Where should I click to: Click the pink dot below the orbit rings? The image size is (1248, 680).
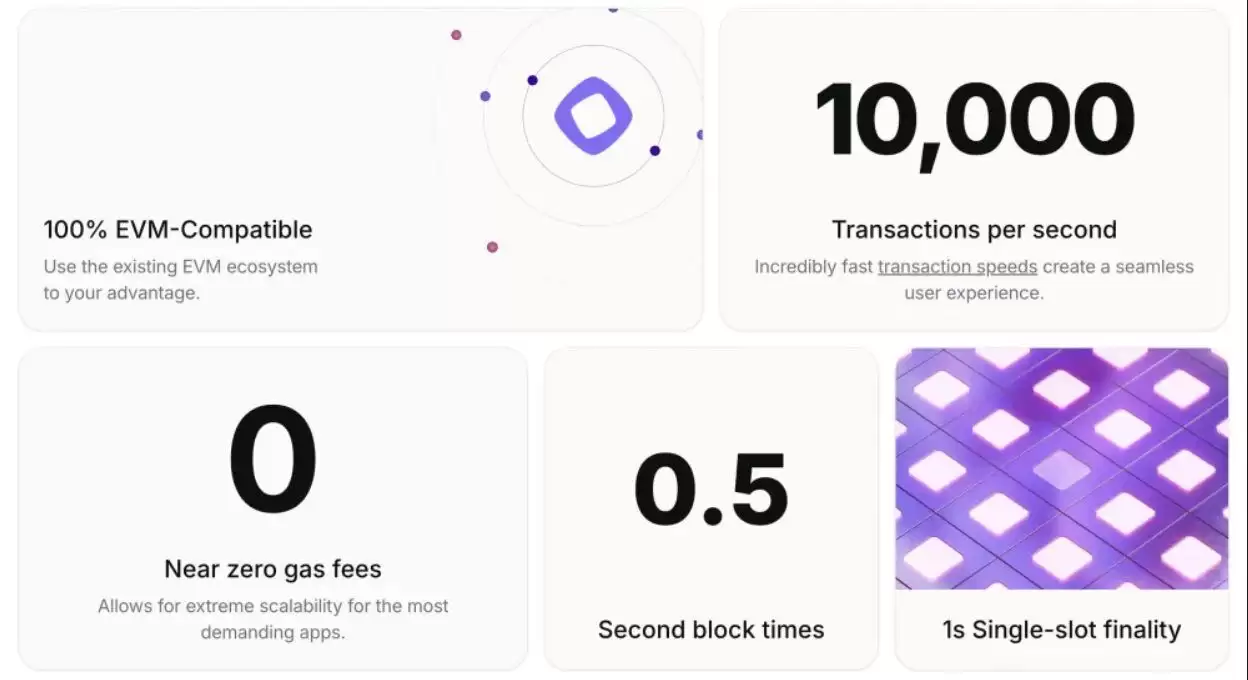coord(492,247)
